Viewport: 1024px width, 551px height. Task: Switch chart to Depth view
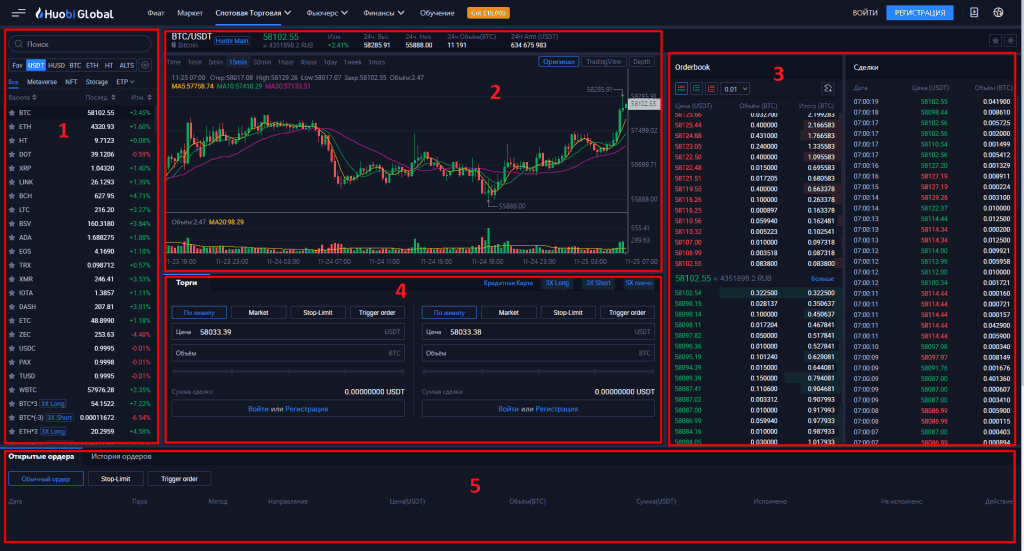(x=641, y=61)
